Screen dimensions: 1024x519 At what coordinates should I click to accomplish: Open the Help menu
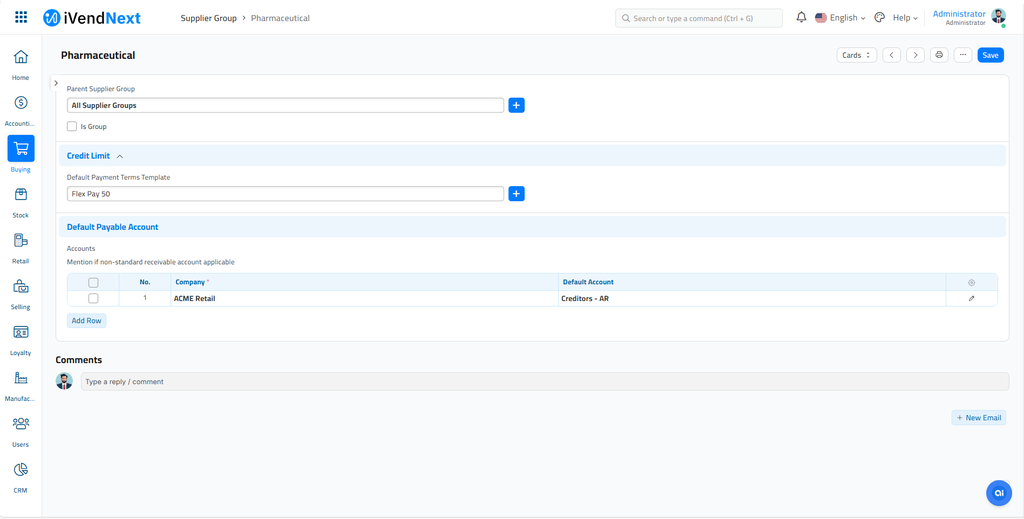(904, 18)
